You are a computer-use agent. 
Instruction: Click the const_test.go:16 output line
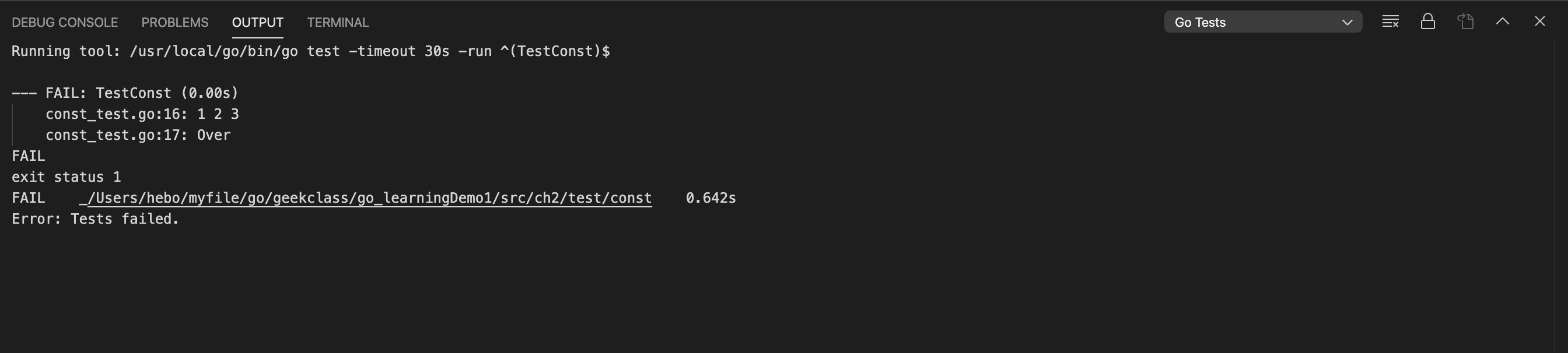[142, 114]
